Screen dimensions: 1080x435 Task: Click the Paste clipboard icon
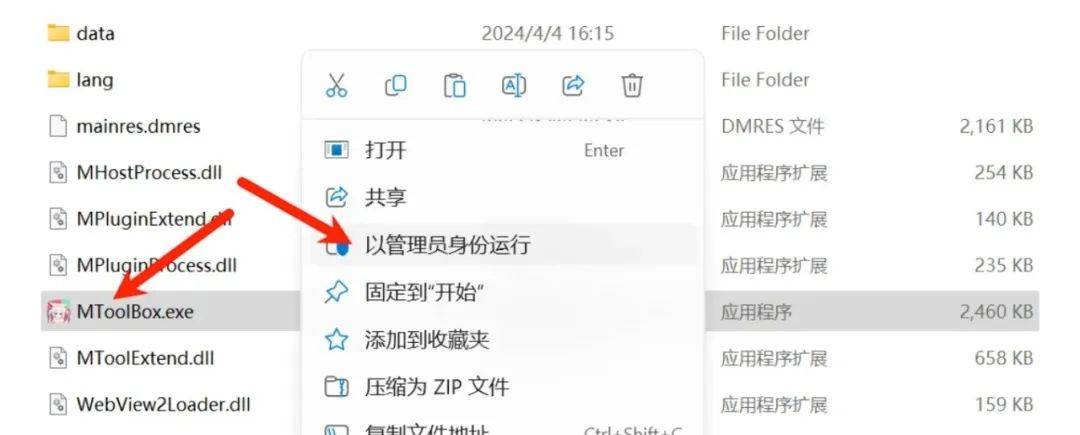coord(455,85)
